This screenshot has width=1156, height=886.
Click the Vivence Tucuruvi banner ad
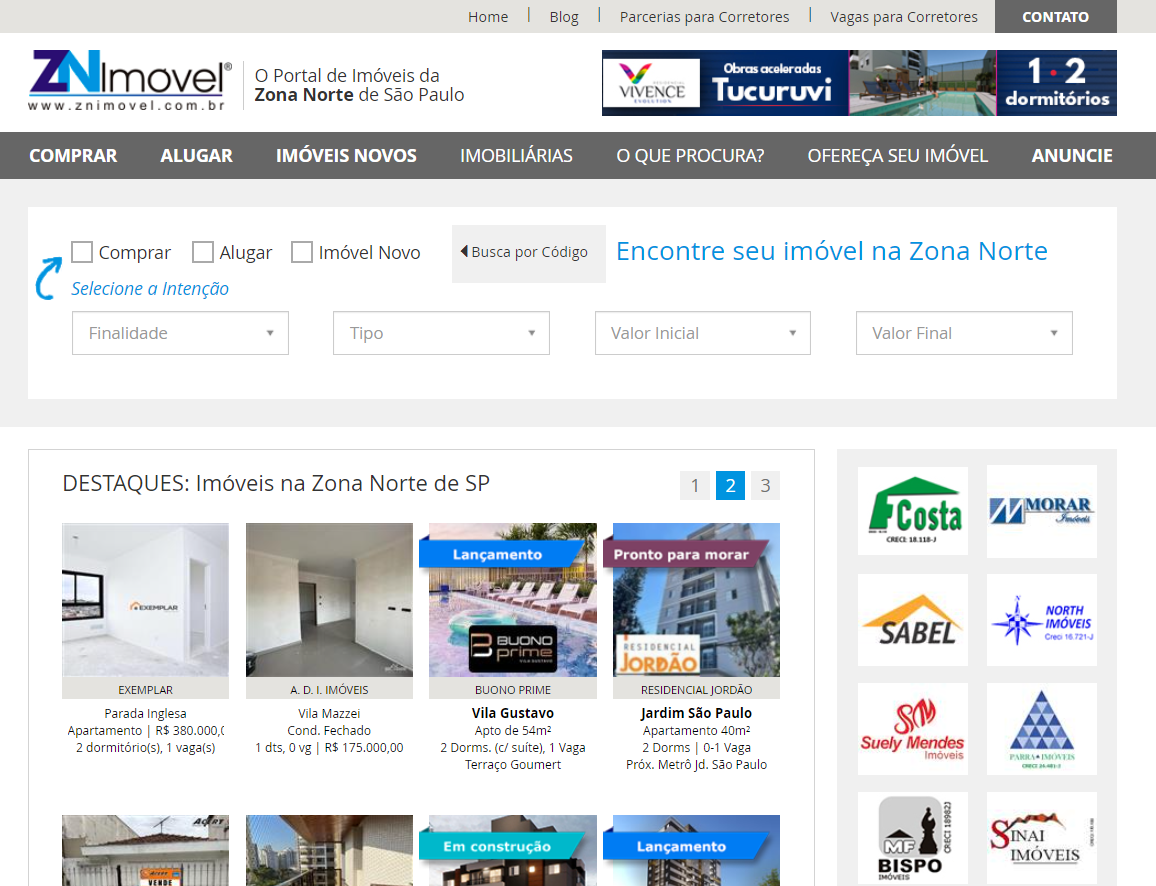[859, 83]
